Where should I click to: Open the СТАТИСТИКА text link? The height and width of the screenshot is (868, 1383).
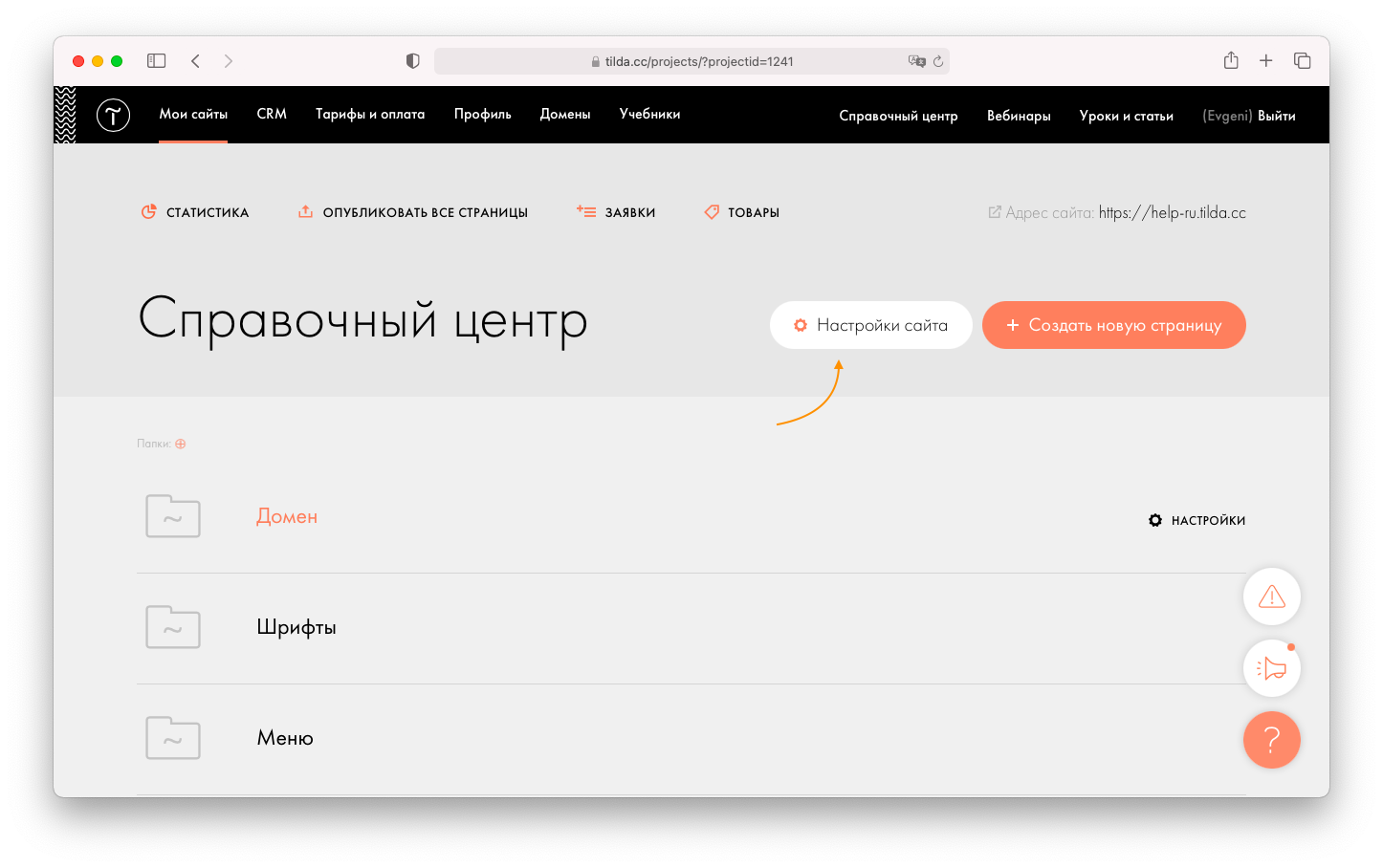click(x=208, y=212)
